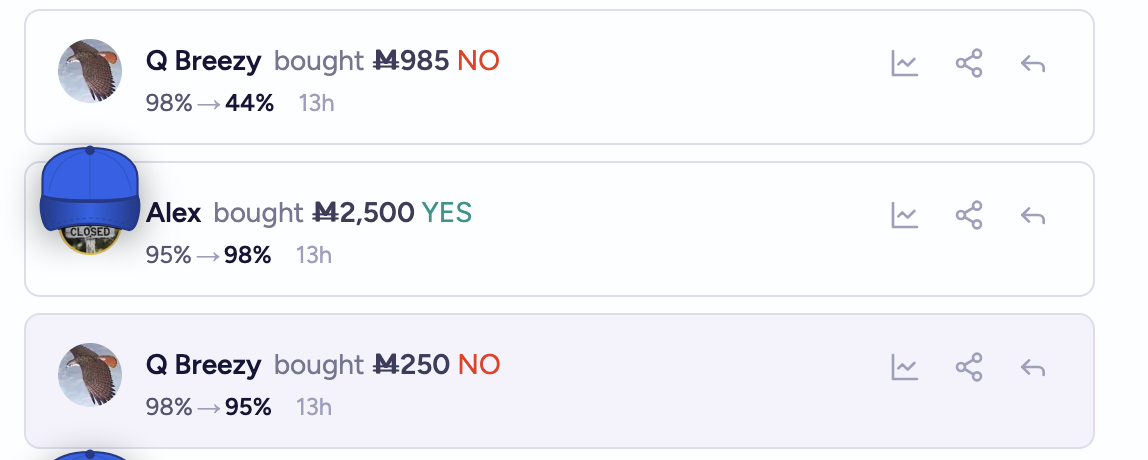Reply to Q Breezy's Ṁ985 NO bet
Screen dimensions: 1148x460
point(1032,65)
